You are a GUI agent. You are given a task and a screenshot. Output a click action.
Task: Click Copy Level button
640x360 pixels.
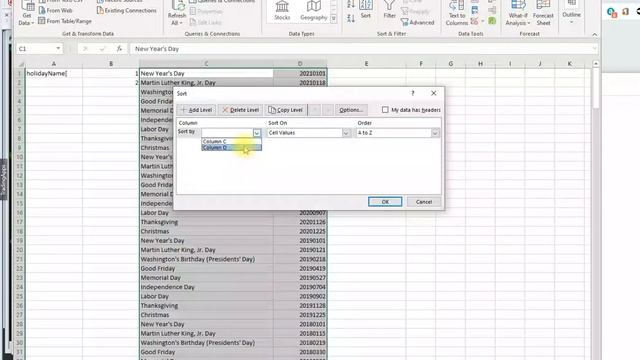pyautogui.click(x=285, y=110)
